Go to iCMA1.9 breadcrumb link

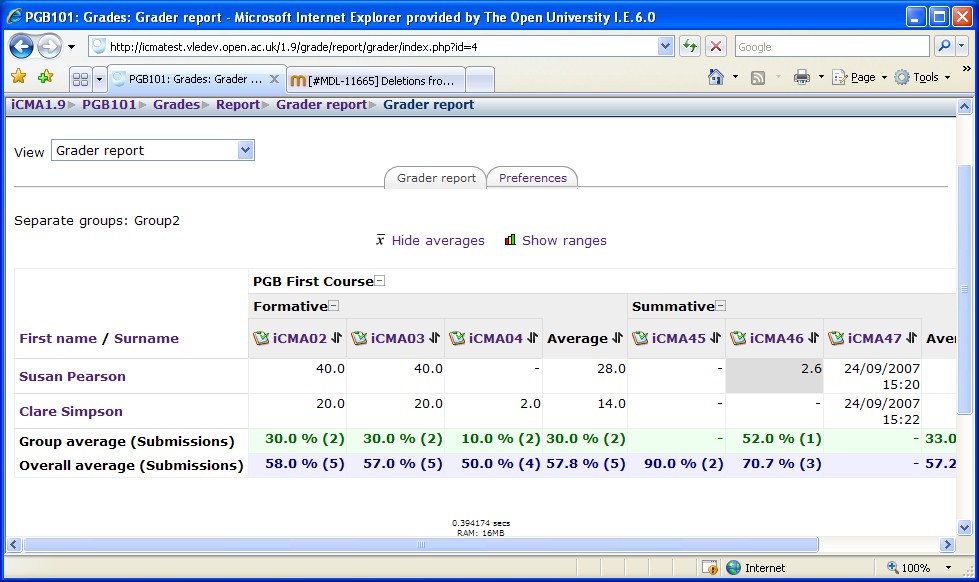tap(38, 104)
